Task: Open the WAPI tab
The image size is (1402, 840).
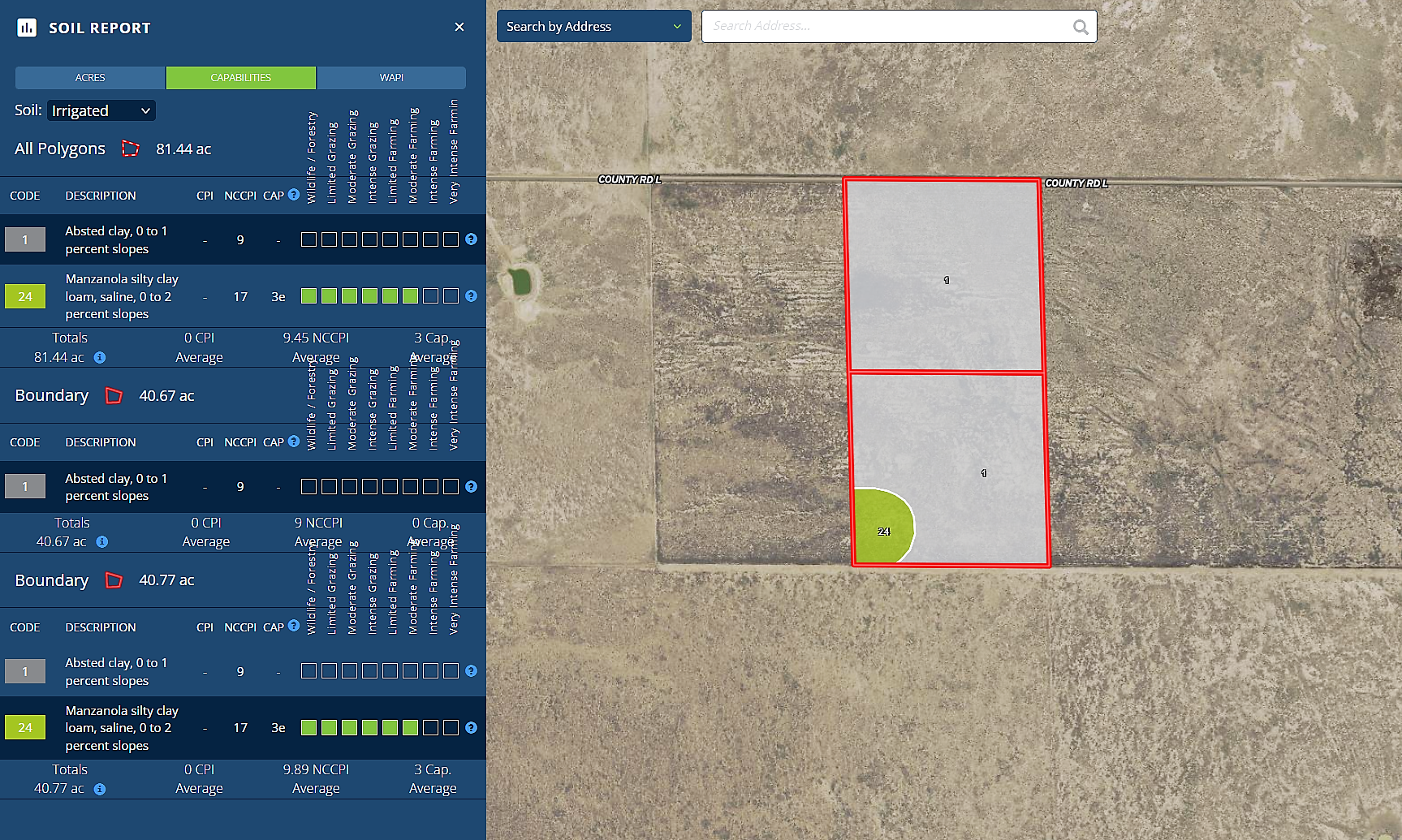Action: click(391, 78)
